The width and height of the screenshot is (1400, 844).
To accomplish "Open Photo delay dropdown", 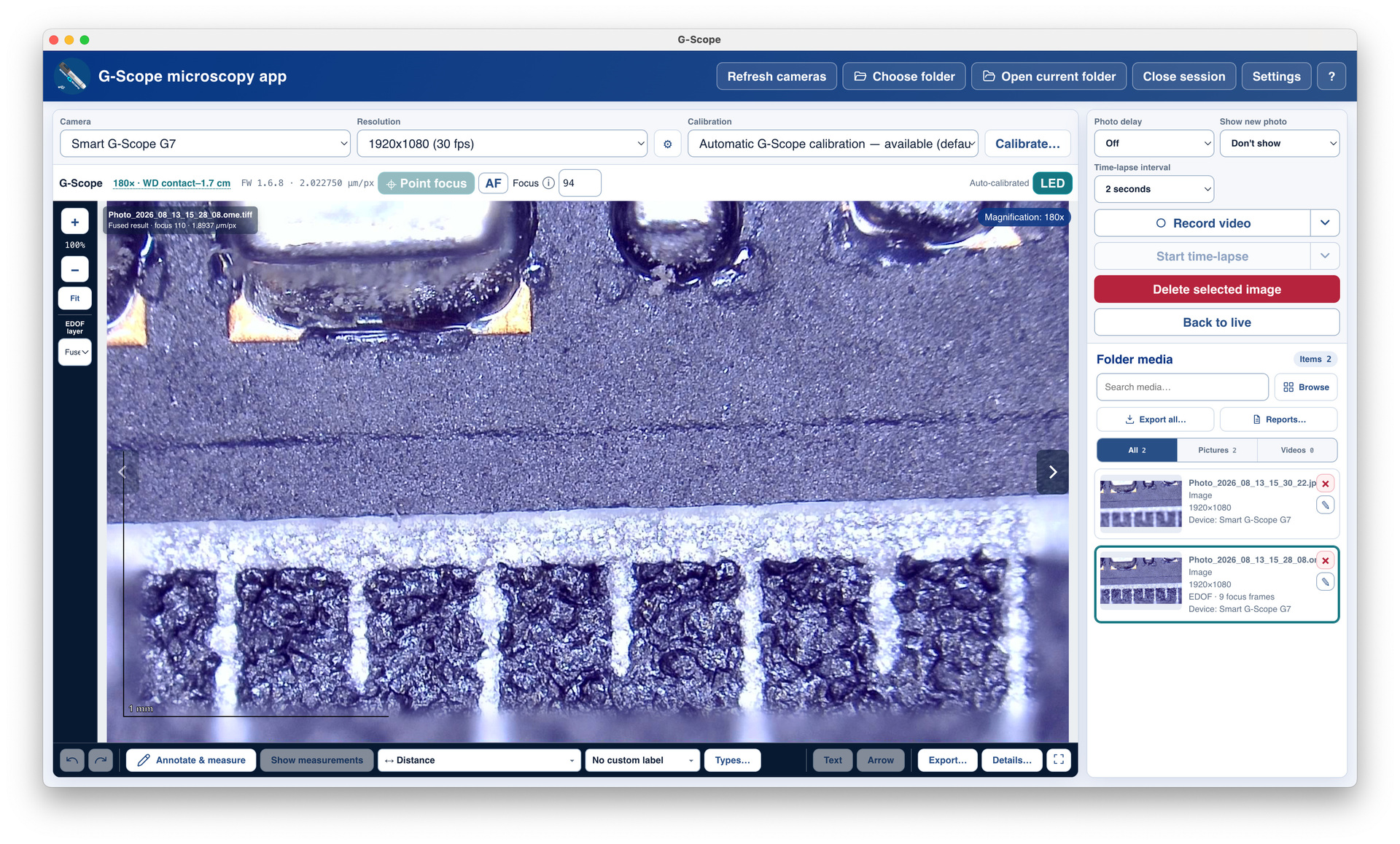I will click(x=1154, y=144).
